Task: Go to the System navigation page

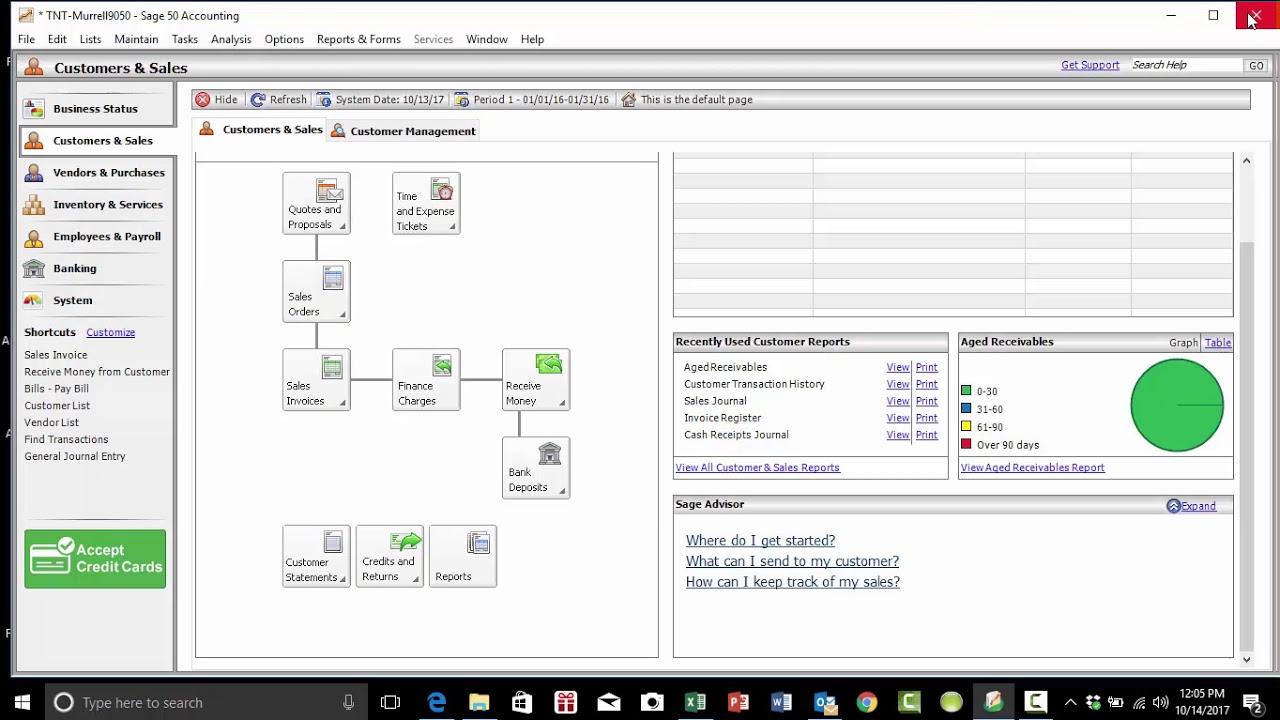Action: (x=96, y=300)
